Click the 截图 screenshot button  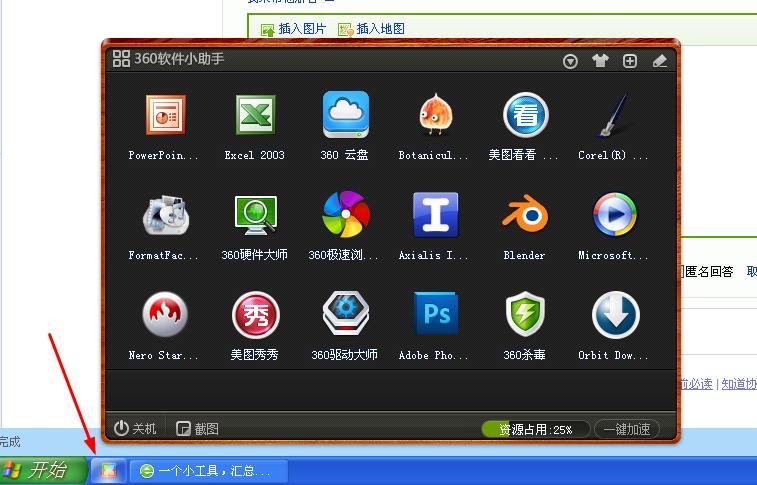197,428
